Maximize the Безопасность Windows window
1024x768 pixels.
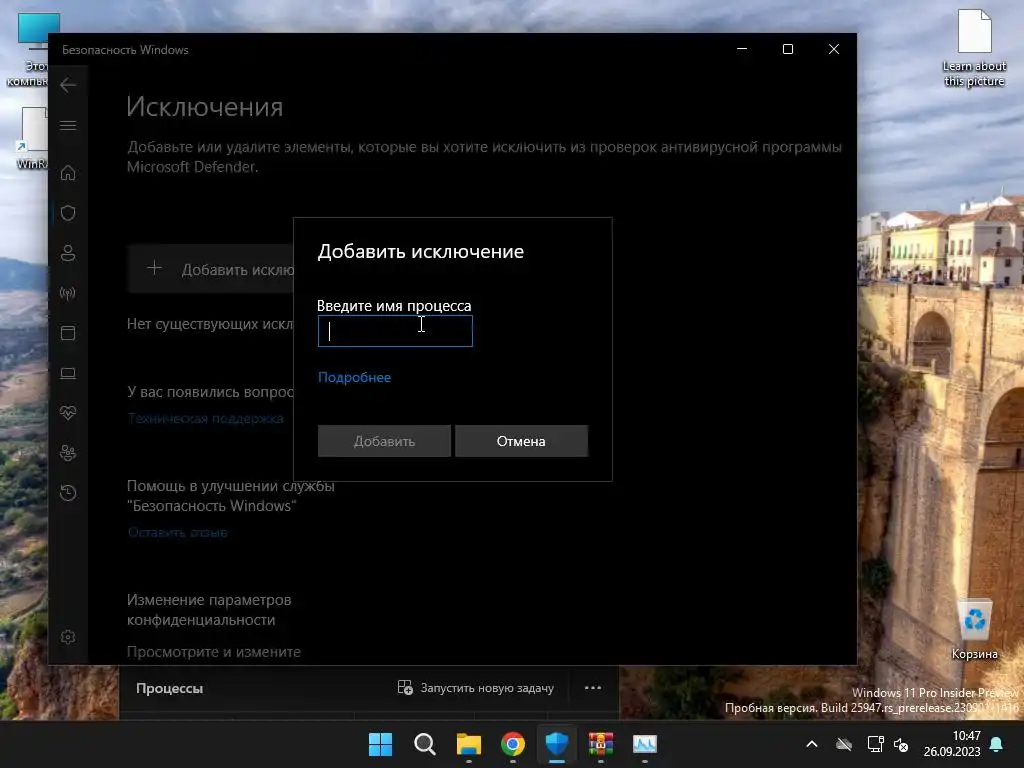[788, 49]
